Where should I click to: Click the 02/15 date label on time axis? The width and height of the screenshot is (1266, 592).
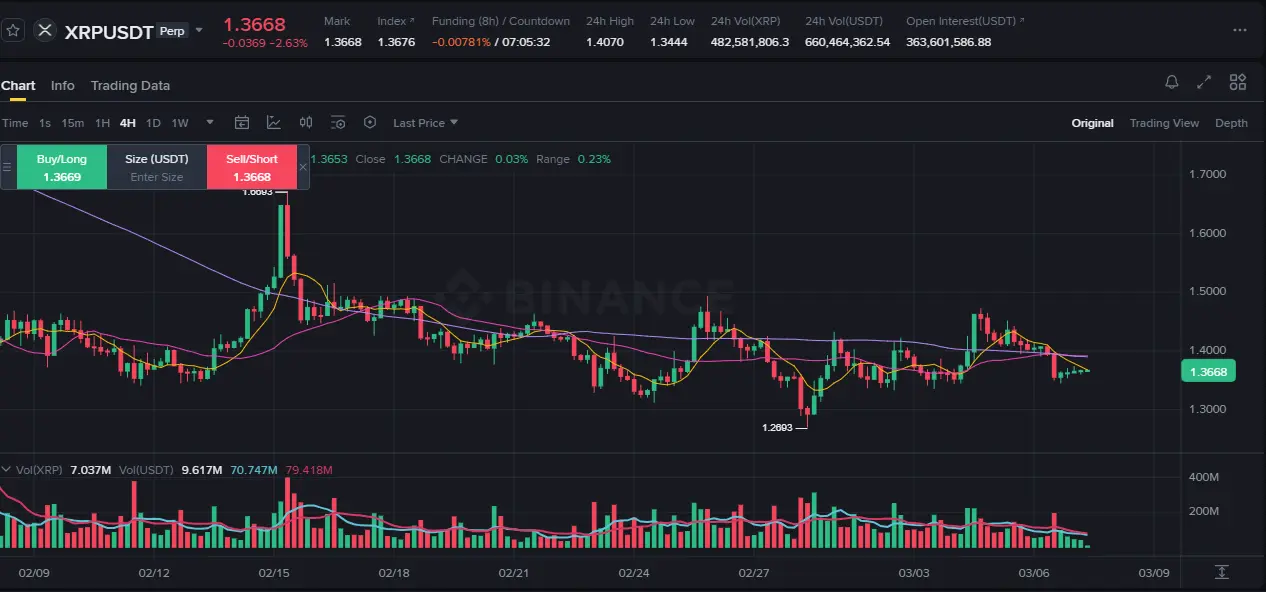(x=274, y=573)
